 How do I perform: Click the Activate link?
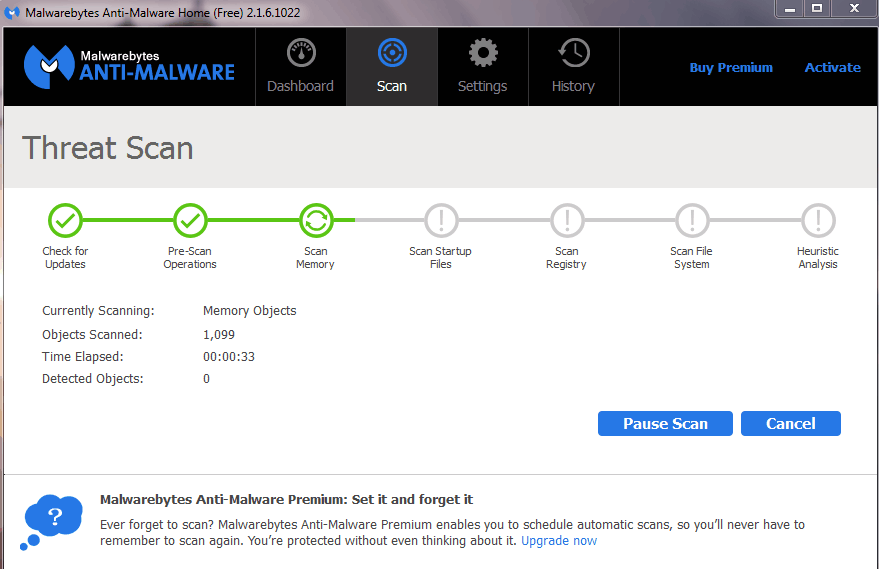pos(832,68)
